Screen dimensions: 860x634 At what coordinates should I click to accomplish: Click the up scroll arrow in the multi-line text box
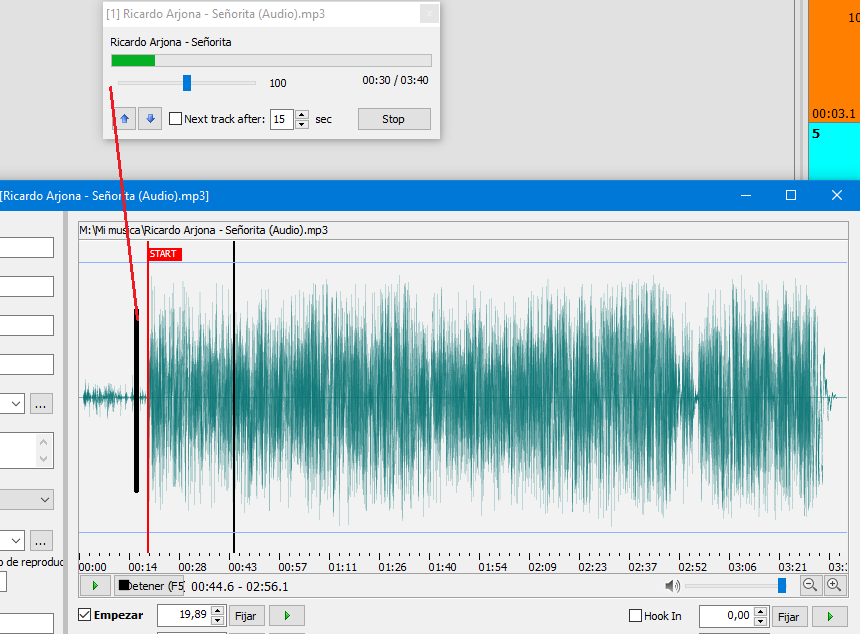[x=44, y=441]
